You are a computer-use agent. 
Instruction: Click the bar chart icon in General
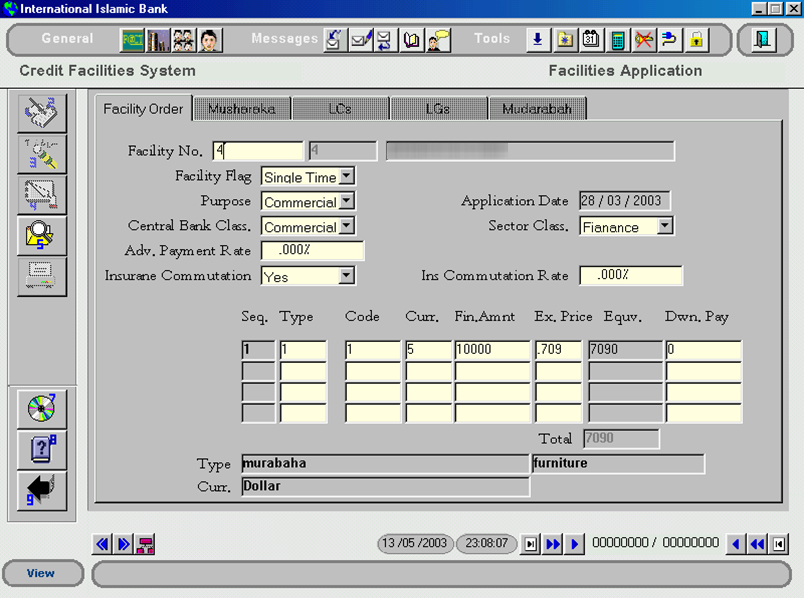(x=158, y=40)
